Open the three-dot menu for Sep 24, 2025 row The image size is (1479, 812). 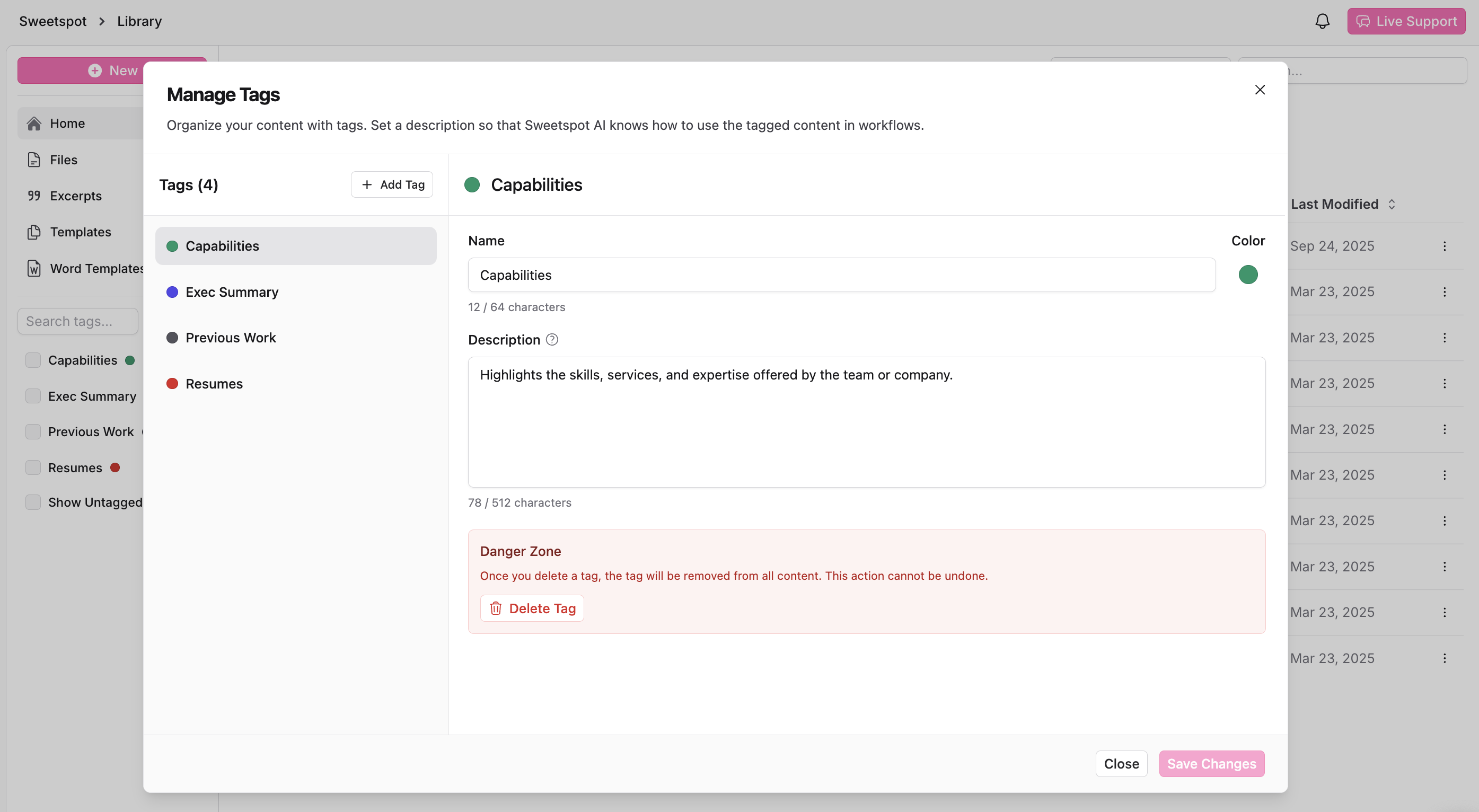1445,246
